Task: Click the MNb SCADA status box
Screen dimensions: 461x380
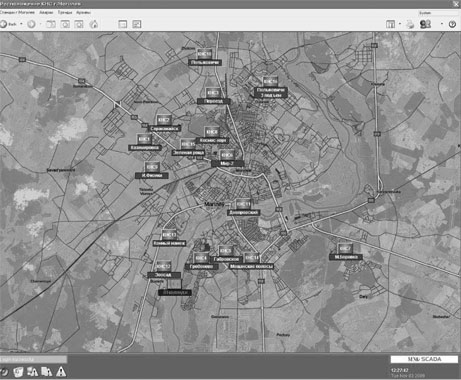Action: tap(424, 359)
